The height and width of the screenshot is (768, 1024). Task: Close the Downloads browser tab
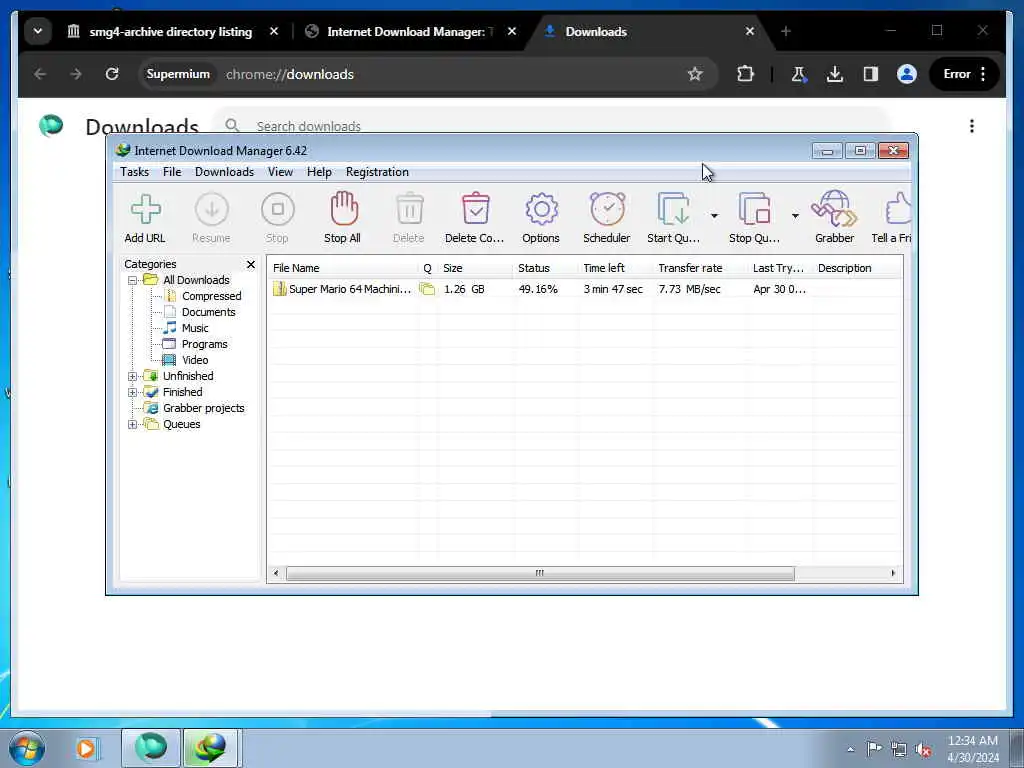[750, 31]
